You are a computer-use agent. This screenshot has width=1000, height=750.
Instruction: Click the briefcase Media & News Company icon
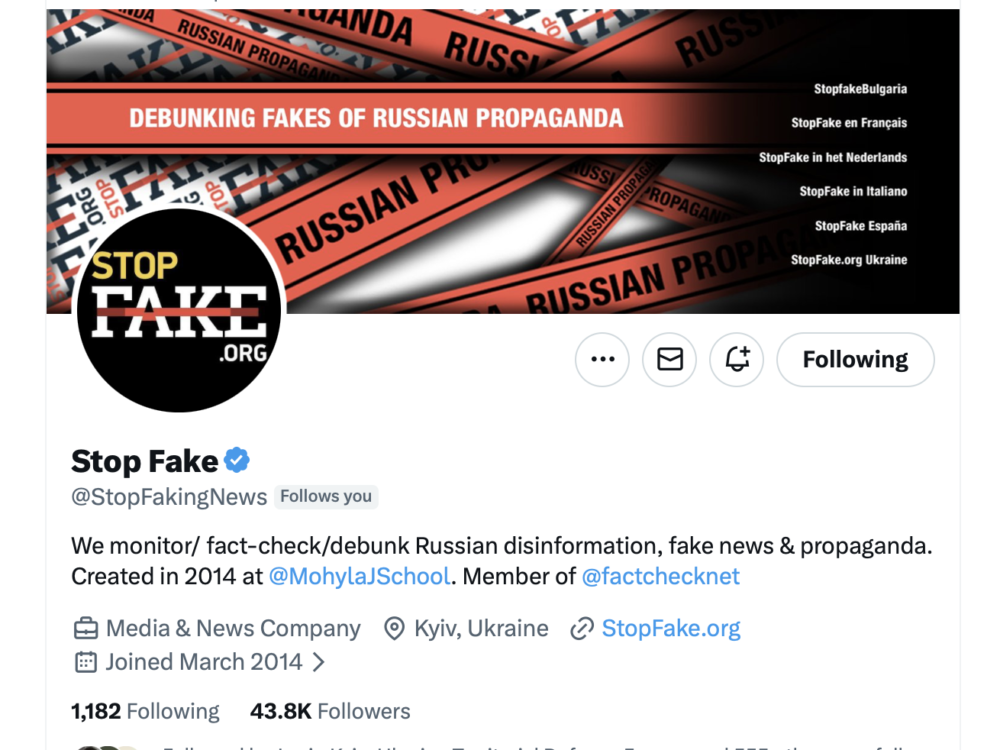tap(86, 629)
